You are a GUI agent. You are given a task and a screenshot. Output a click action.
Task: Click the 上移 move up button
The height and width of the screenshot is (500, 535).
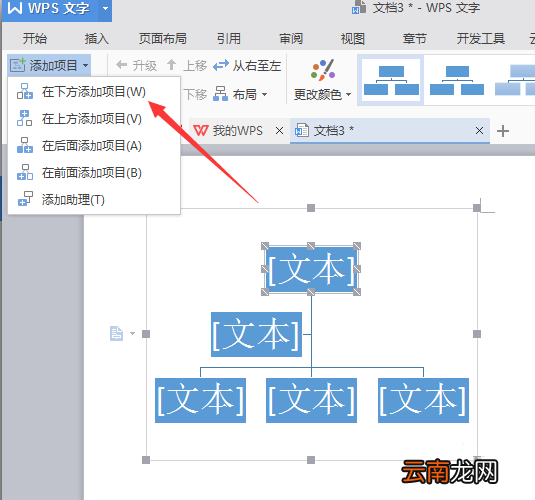point(187,65)
